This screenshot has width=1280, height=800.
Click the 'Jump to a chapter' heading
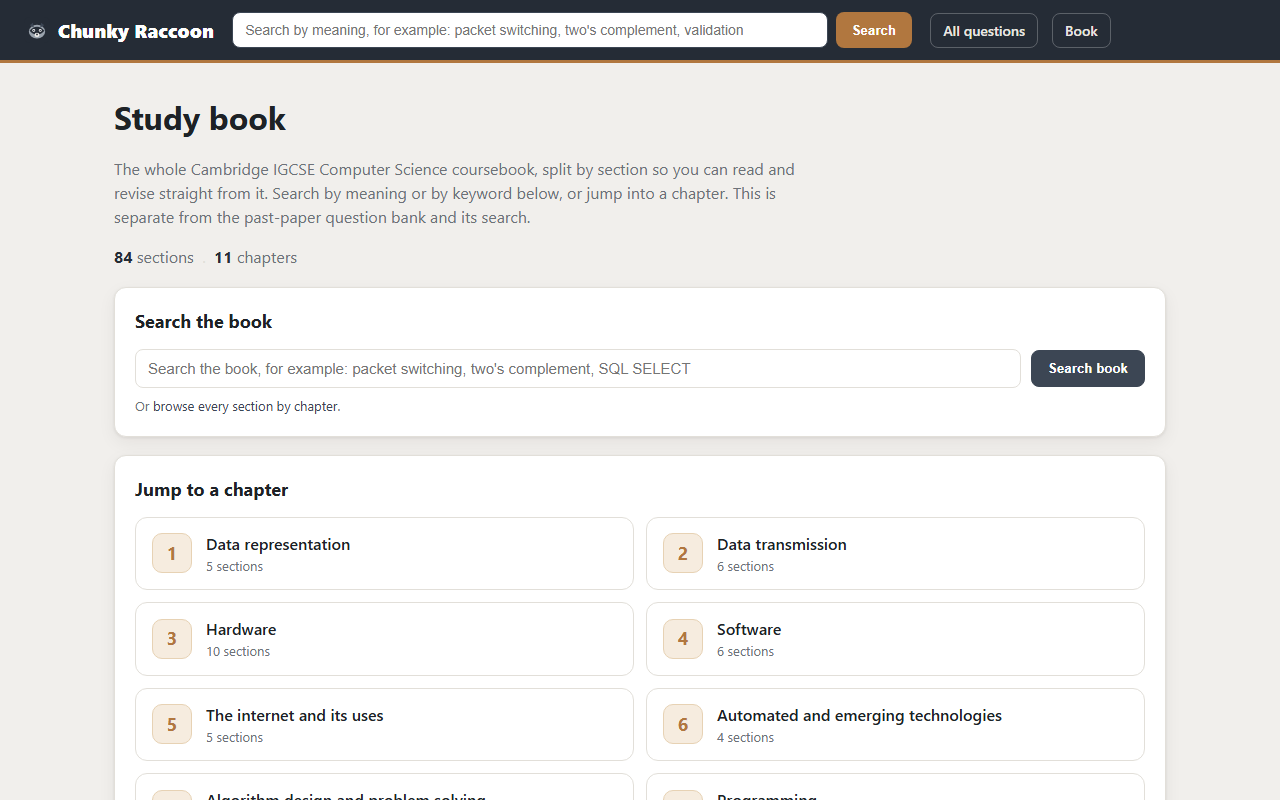pos(212,490)
